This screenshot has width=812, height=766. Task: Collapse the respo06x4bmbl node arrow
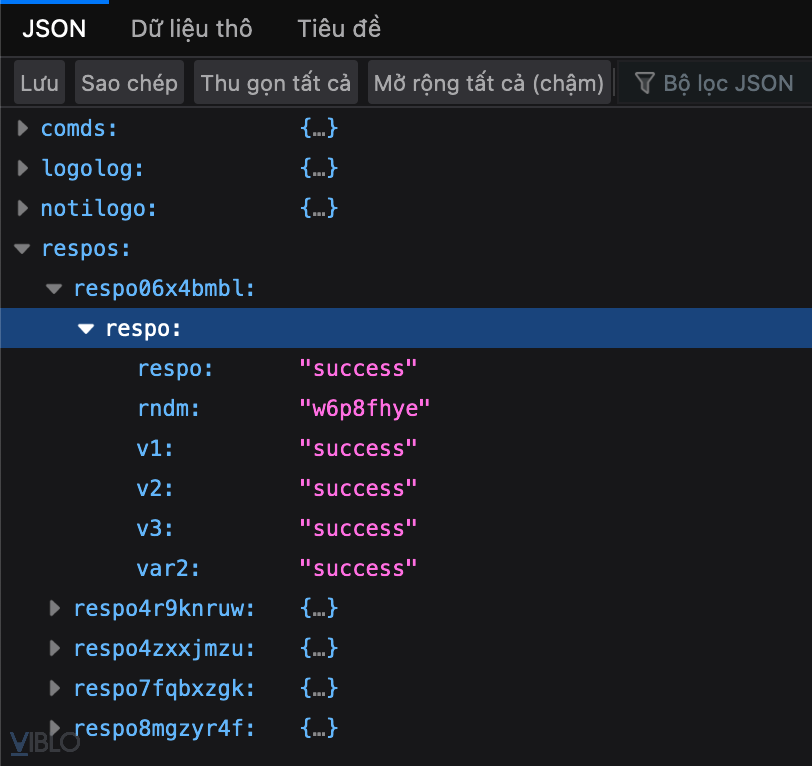click(55, 289)
